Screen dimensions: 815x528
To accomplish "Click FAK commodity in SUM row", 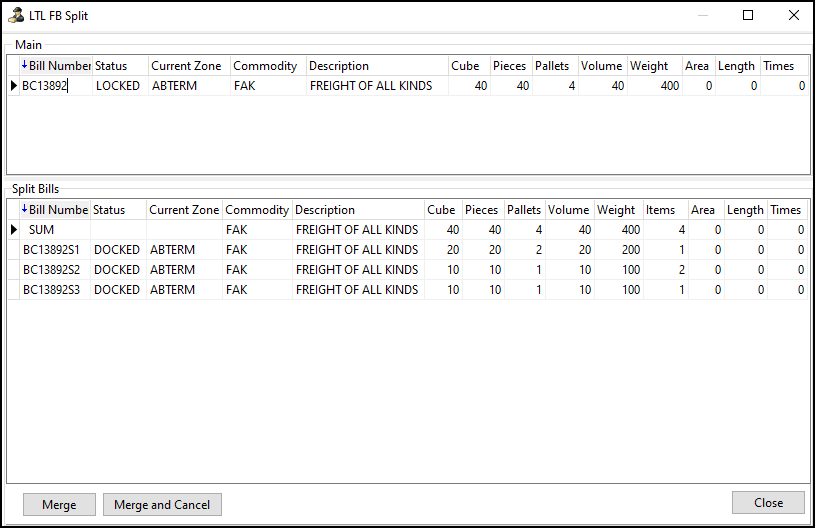I will [x=257, y=230].
